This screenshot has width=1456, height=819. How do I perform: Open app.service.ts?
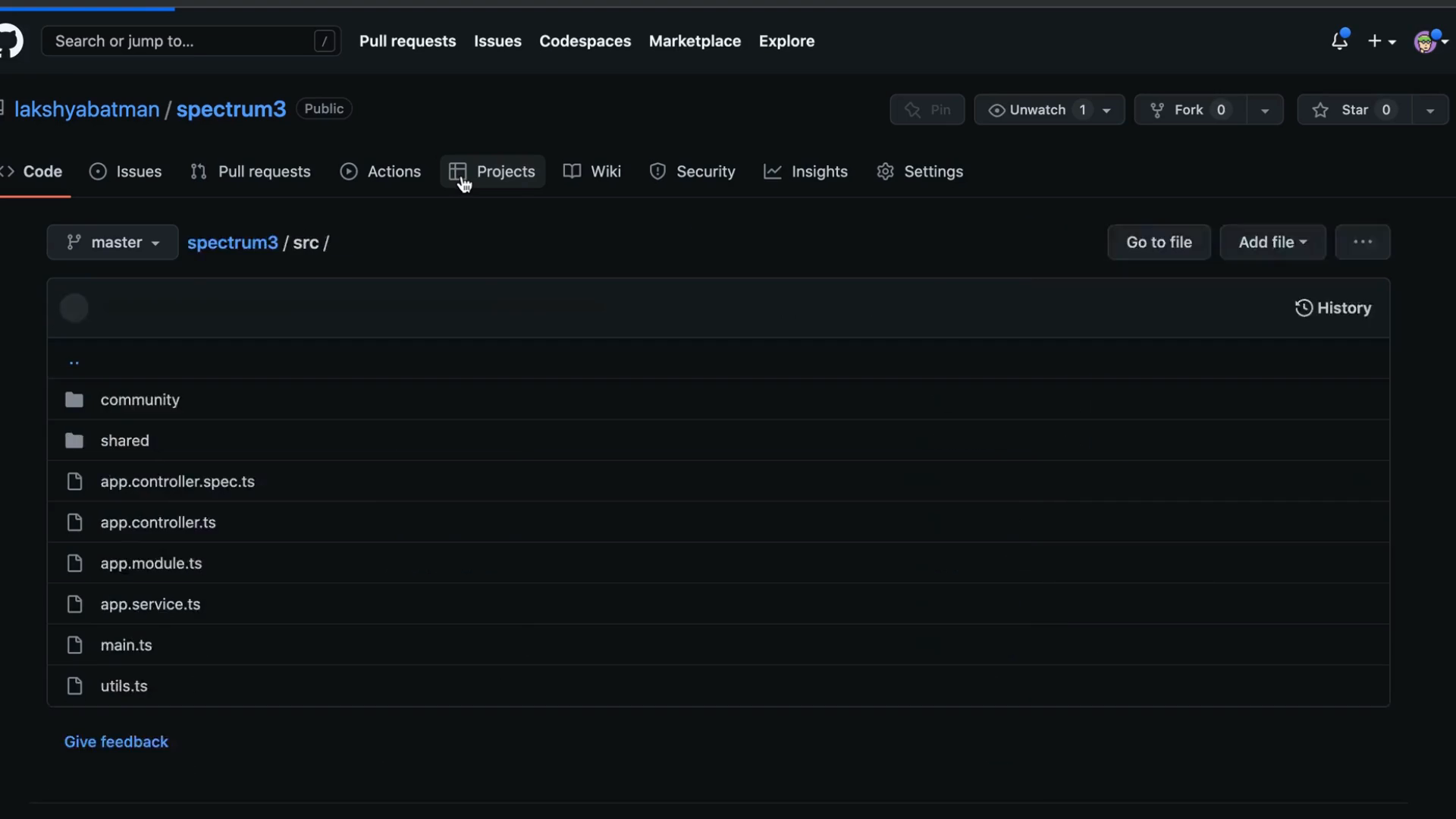pos(151,604)
